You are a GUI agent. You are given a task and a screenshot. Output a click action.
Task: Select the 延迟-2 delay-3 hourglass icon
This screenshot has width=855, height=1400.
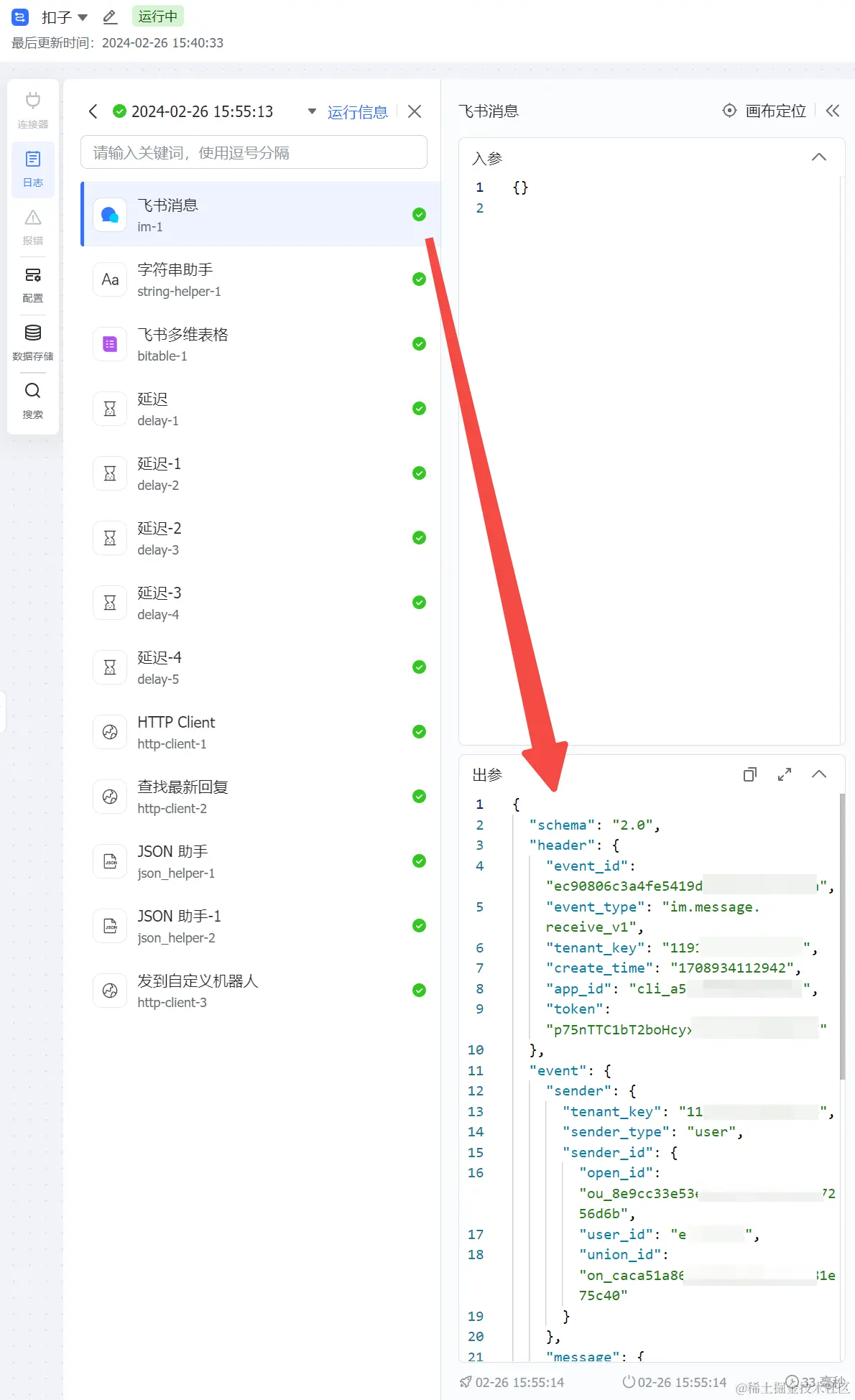tap(110, 538)
